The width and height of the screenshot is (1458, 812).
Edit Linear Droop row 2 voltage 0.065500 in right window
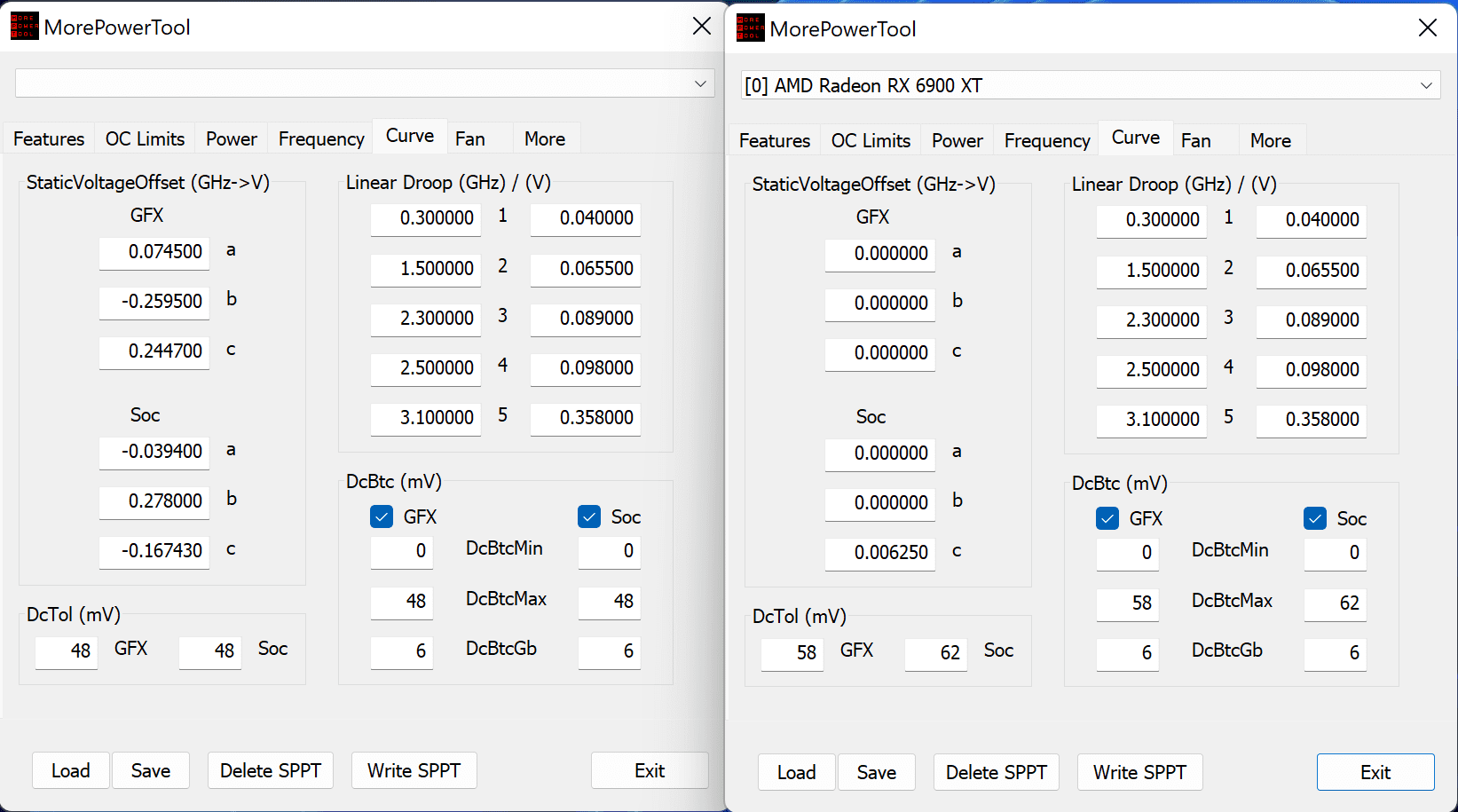[1312, 271]
